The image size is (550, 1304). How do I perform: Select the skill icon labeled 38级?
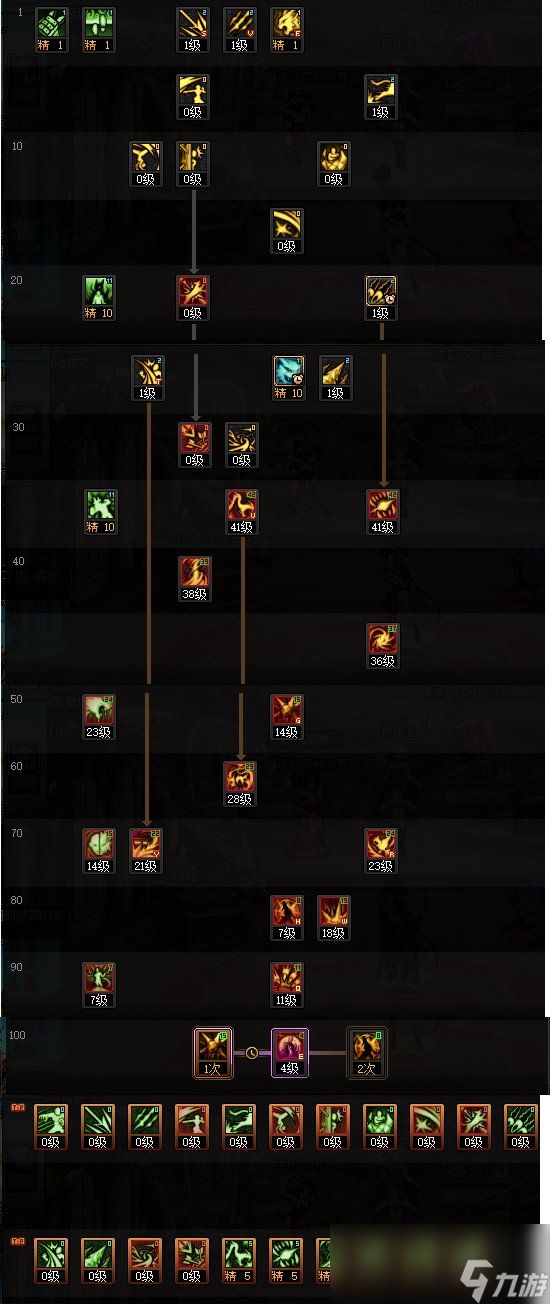193,578
